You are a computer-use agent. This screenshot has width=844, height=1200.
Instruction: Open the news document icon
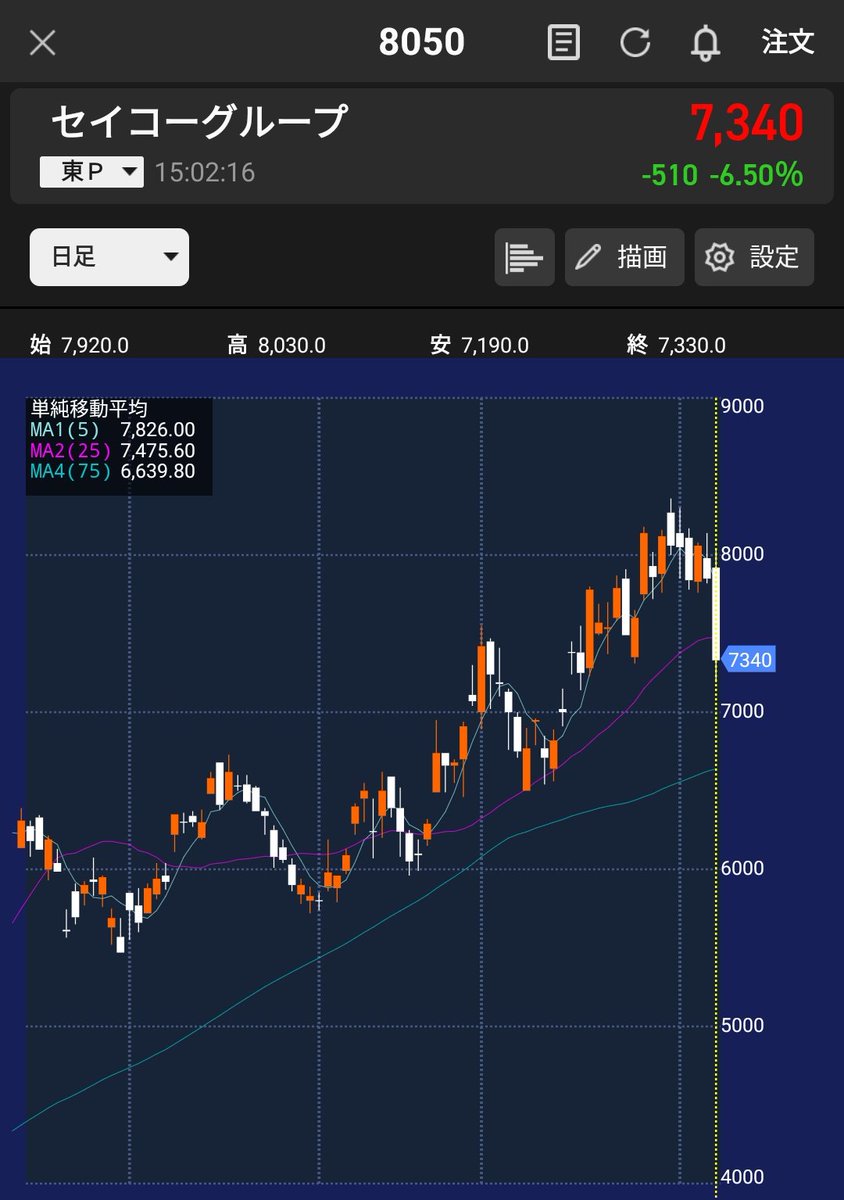coord(564,42)
